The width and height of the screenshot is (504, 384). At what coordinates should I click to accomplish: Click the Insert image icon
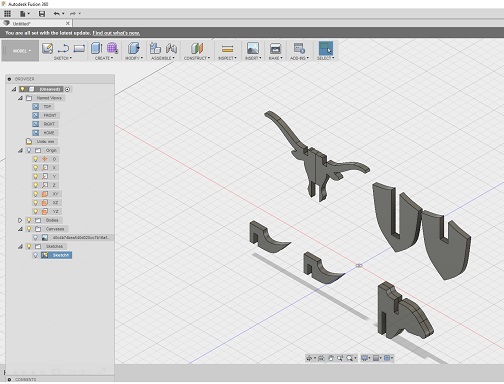253,48
